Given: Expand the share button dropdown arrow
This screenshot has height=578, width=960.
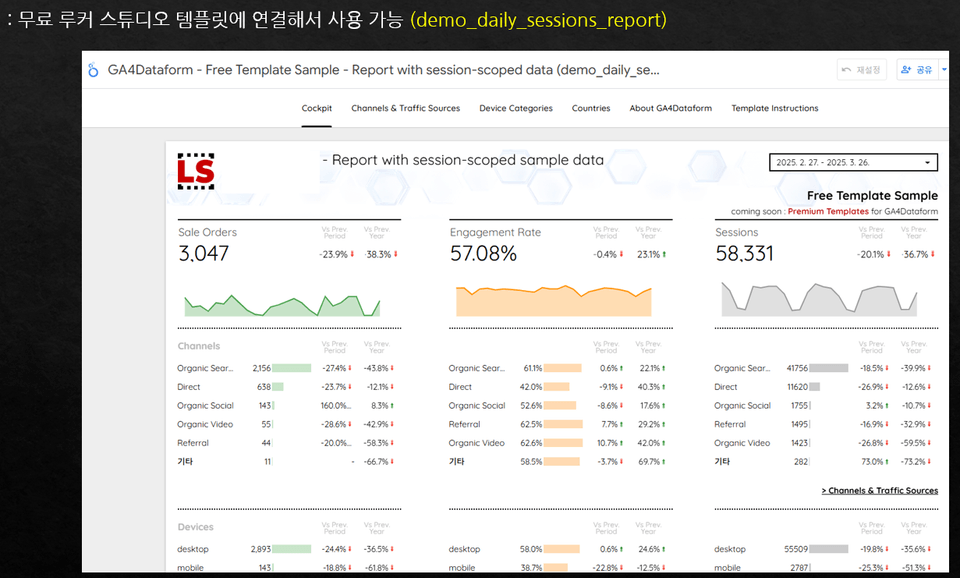Looking at the screenshot, I should tap(943, 70).
